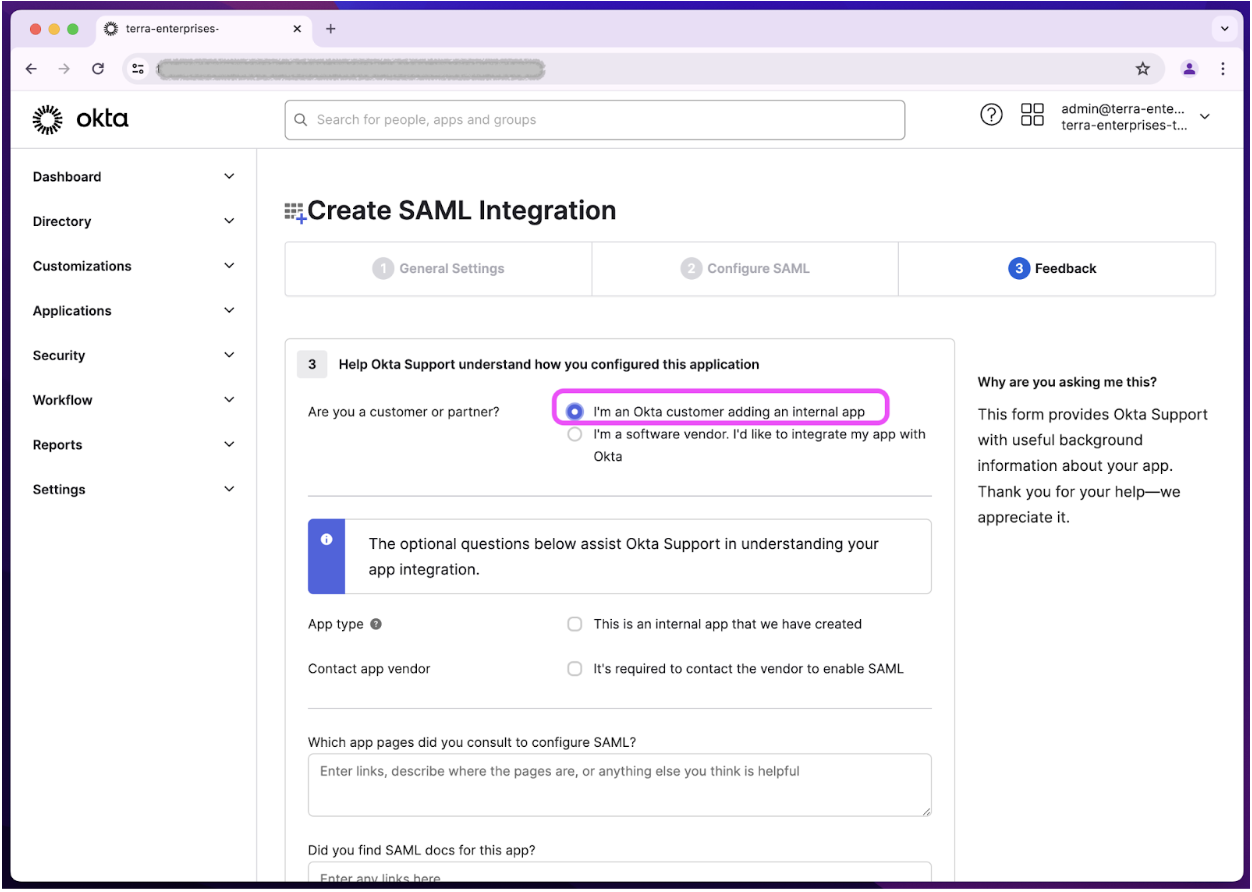The width and height of the screenshot is (1252, 892).
Task: Open the browser profile avatar icon
Action: click(1189, 69)
